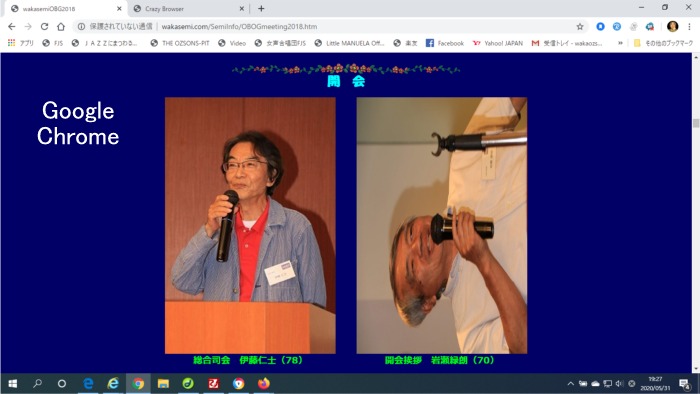Open Chrome three-dot menu
This screenshot has width=700, height=394.
[x=689, y=27]
